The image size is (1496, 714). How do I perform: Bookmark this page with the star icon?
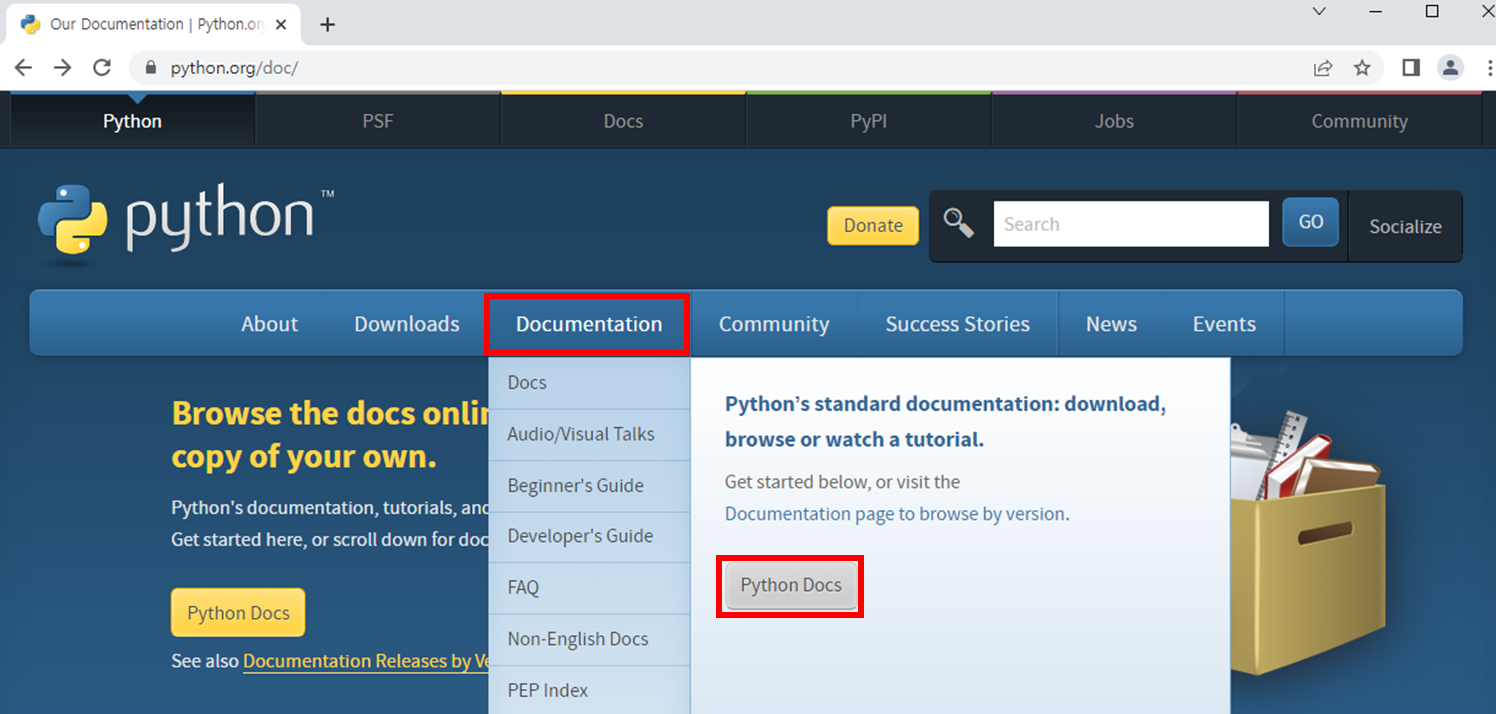[x=1362, y=68]
